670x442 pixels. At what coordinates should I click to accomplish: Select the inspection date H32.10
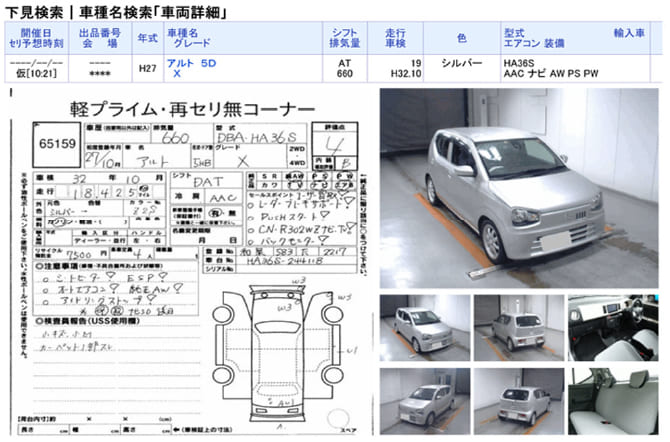tap(406, 74)
